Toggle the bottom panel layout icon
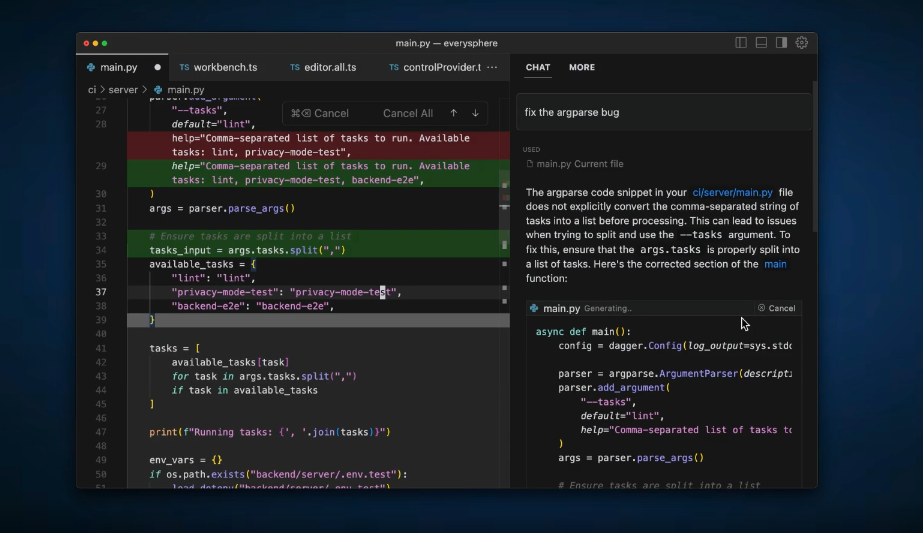The height and width of the screenshot is (533, 923). pos(761,43)
